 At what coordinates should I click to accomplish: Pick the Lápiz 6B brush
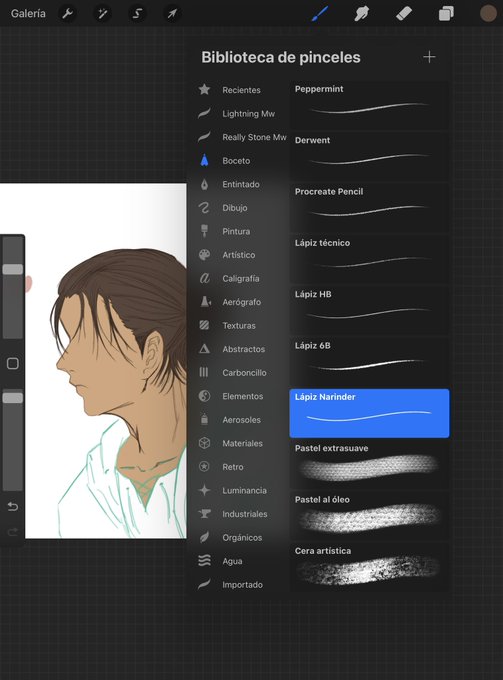(369, 362)
